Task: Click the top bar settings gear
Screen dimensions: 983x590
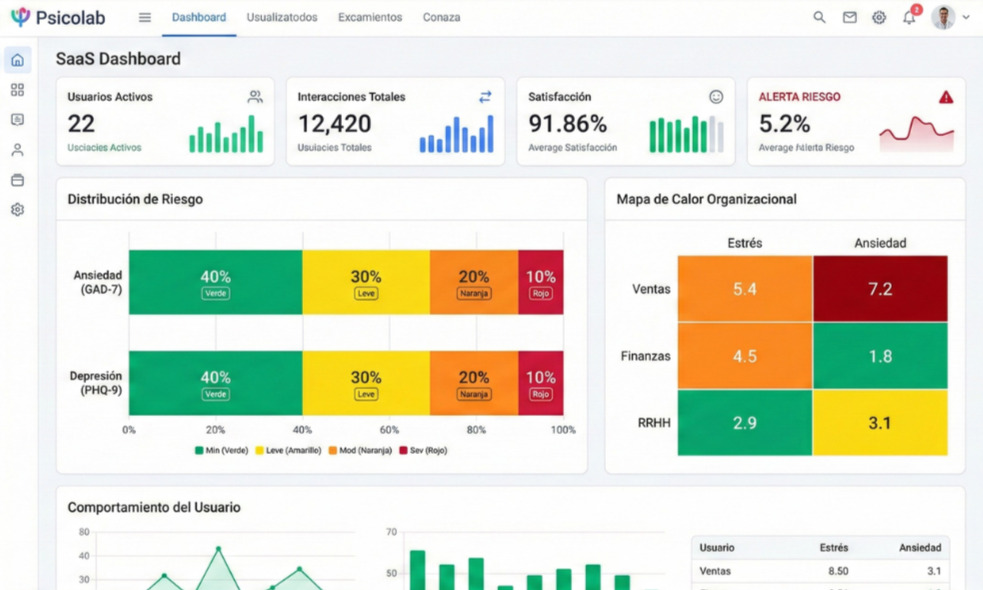Action: (x=879, y=17)
